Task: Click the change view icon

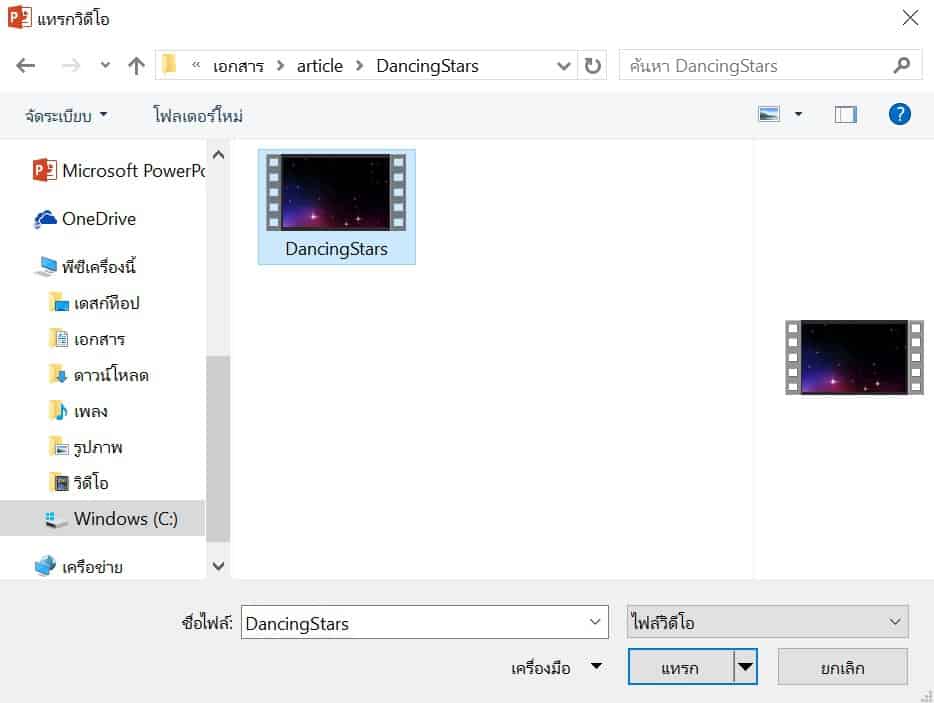Action: 769,115
